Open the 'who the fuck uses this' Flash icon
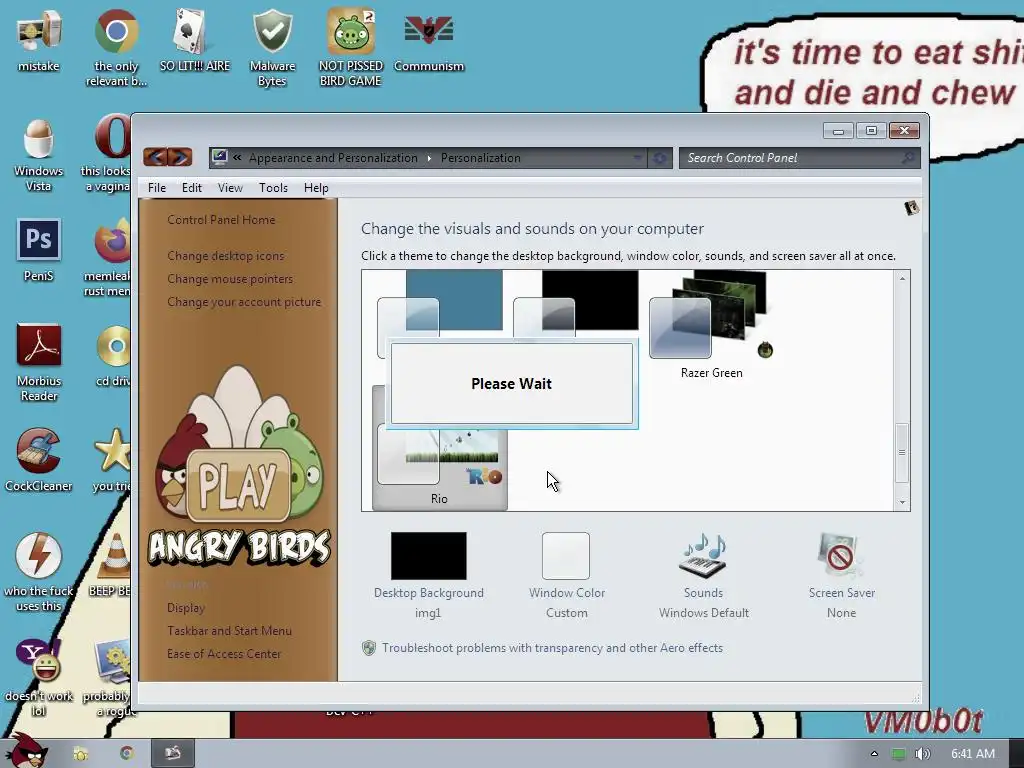The image size is (1024, 768). [39, 571]
